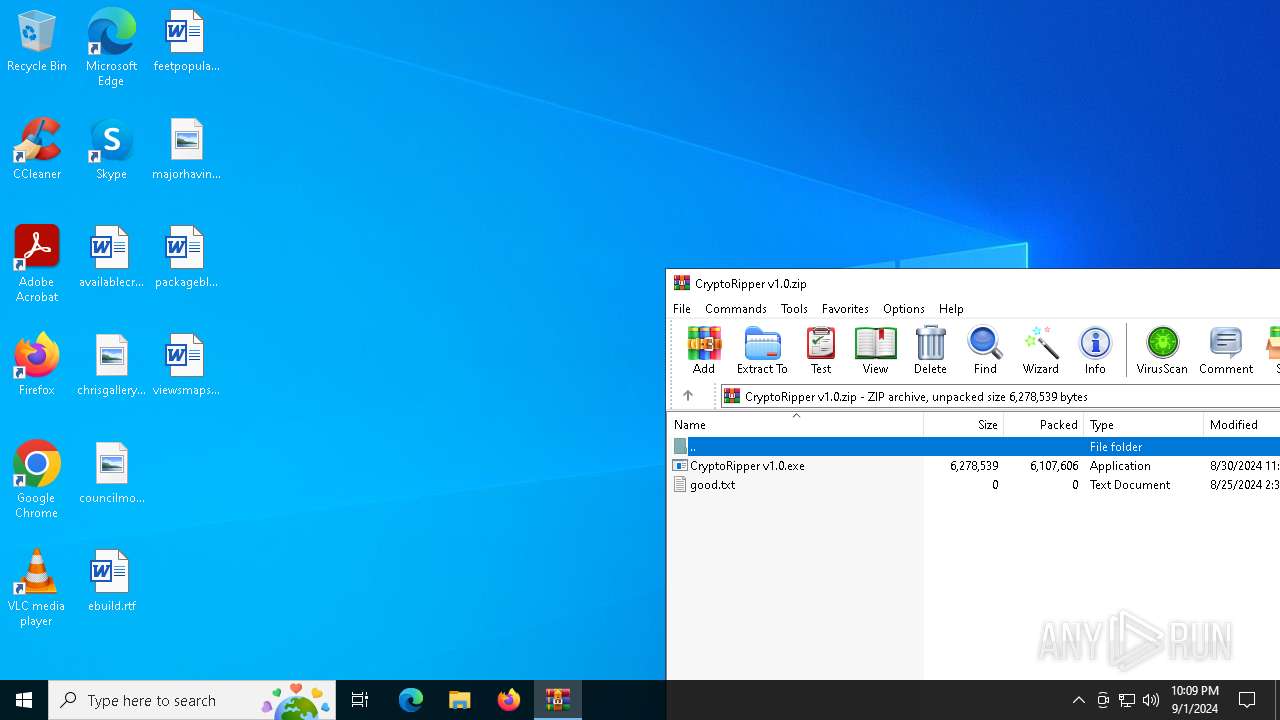
Task: Select chrisgallery... image file on desktop
Action: (111, 365)
